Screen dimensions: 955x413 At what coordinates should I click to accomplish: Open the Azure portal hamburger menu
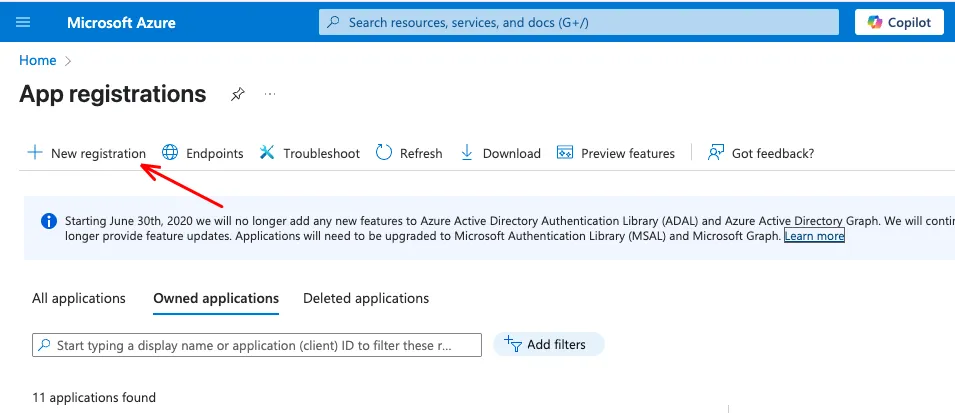click(x=24, y=22)
